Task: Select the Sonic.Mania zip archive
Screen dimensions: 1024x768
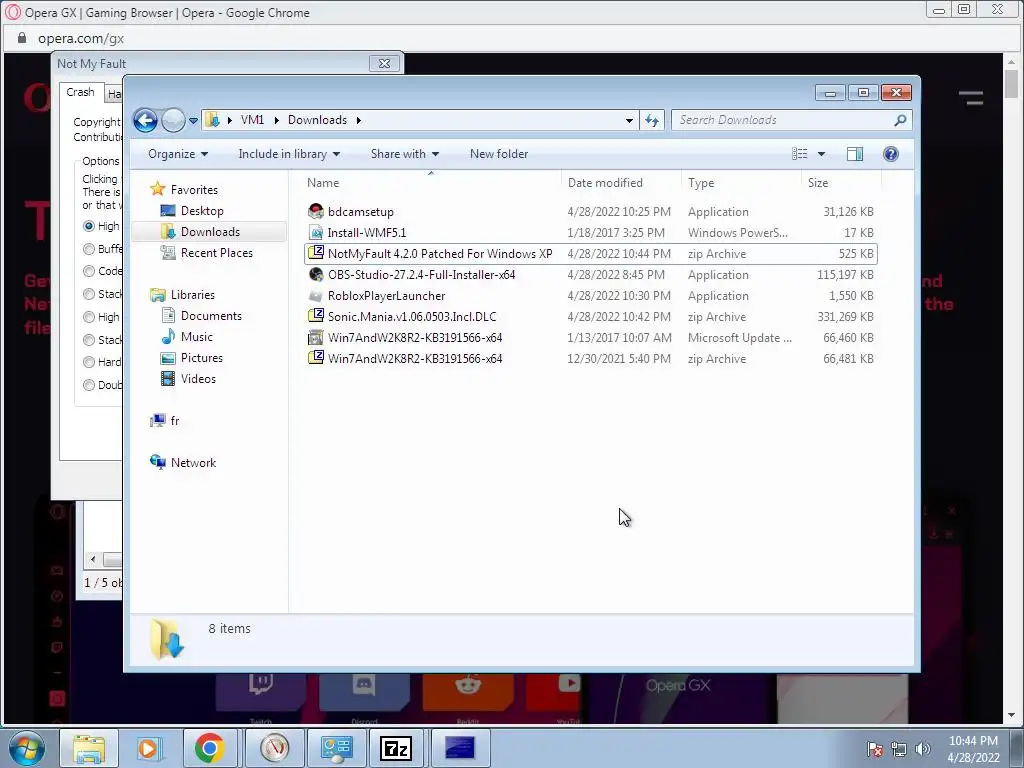Action: click(590, 317)
